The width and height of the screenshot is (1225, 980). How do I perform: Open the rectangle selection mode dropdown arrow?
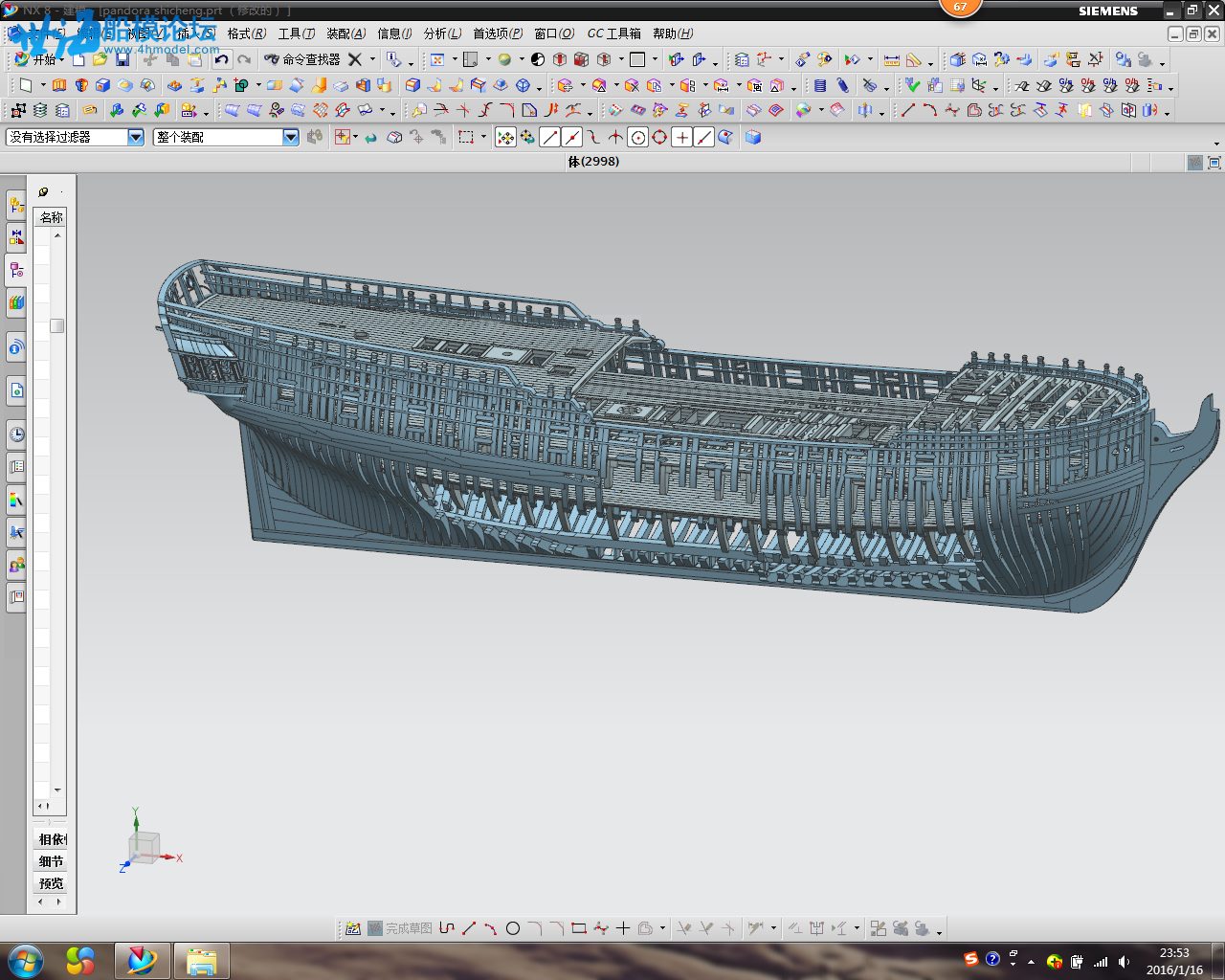click(483, 137)
